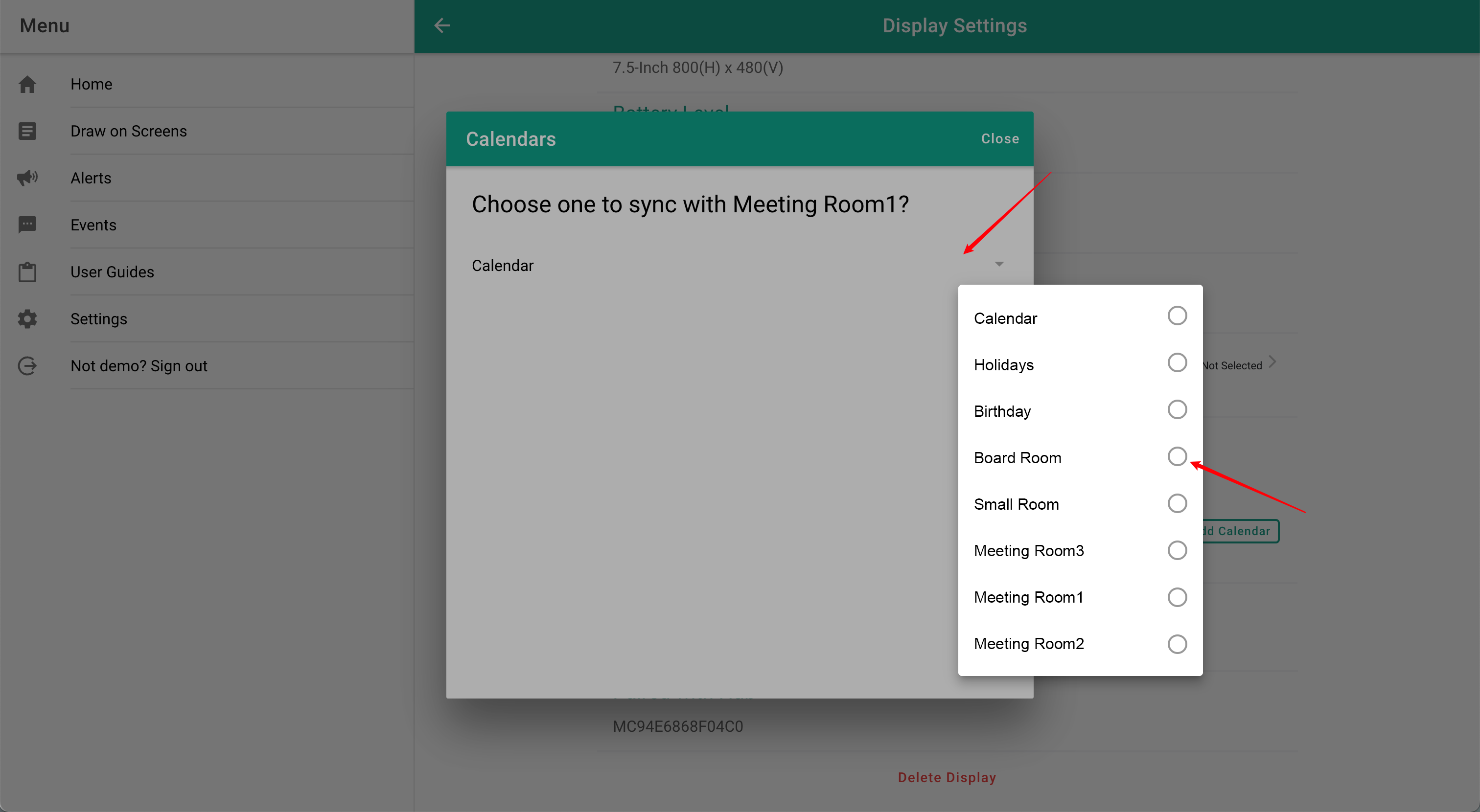The image size is (1480, 812).
Task: Pick the Meeting Room2 radio button
Action: click(1177, 644)
